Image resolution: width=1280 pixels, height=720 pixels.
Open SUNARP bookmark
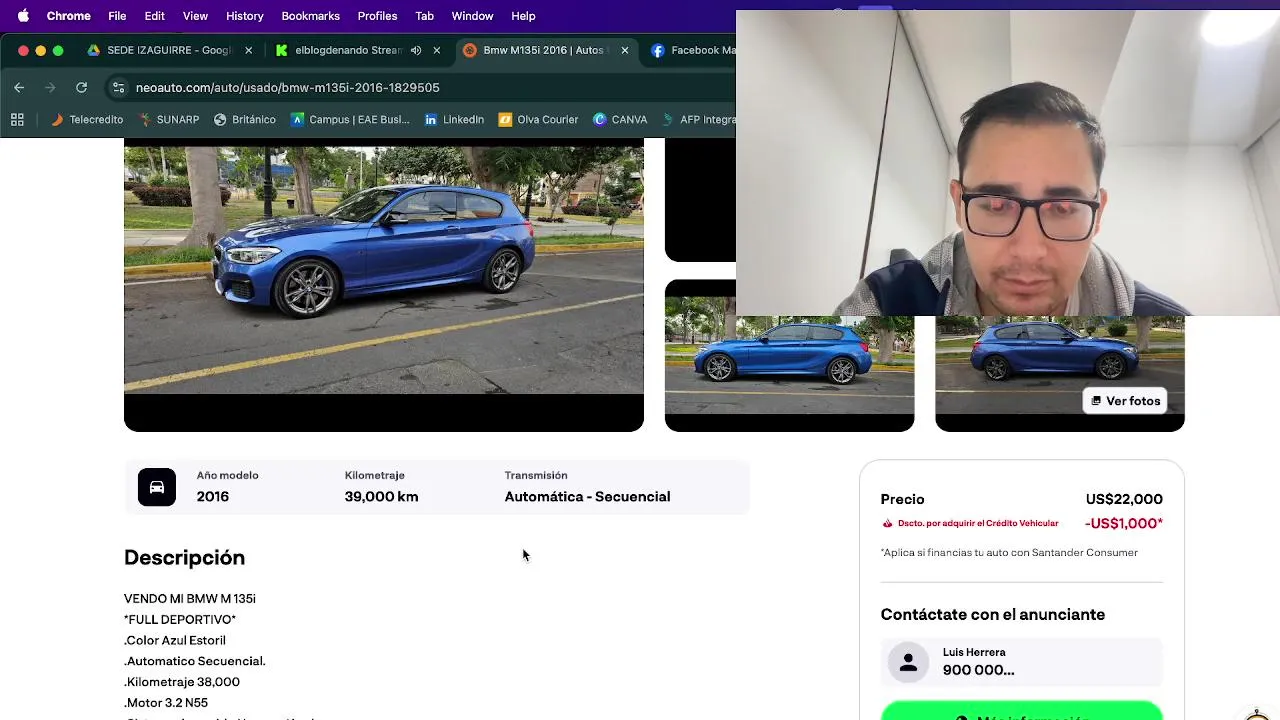pos(169,119)
